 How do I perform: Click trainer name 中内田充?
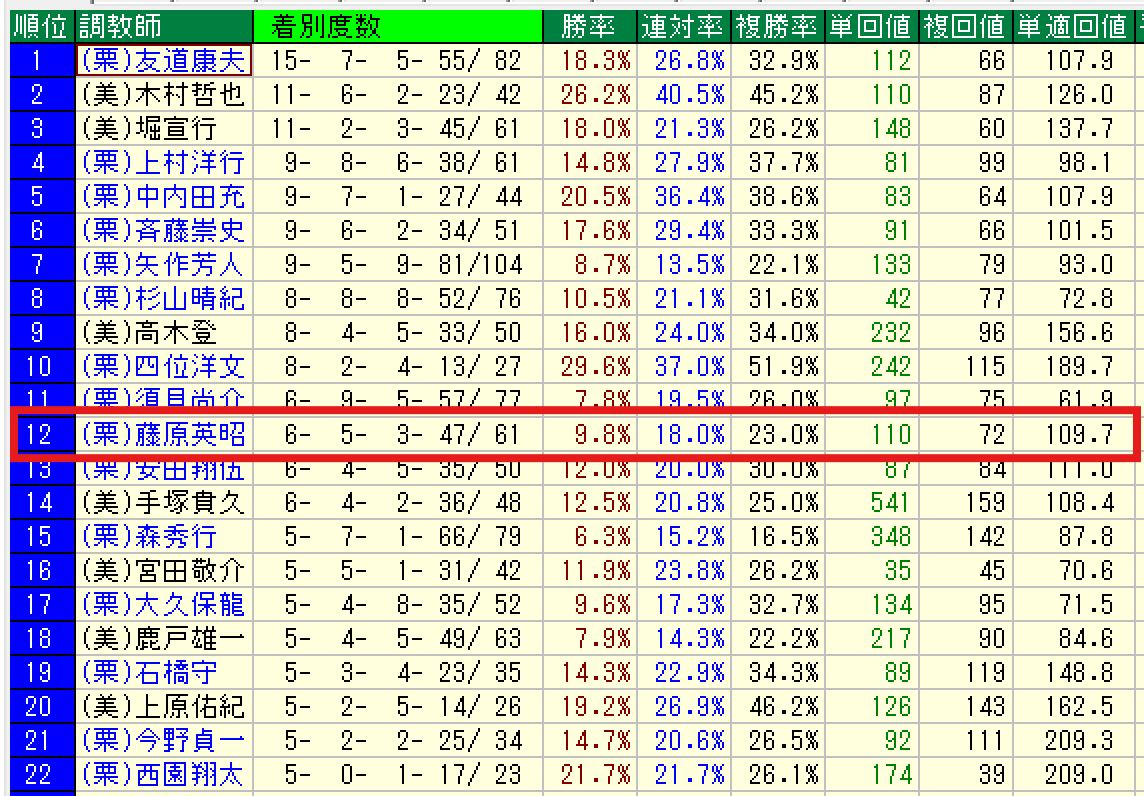click(163, 197)
